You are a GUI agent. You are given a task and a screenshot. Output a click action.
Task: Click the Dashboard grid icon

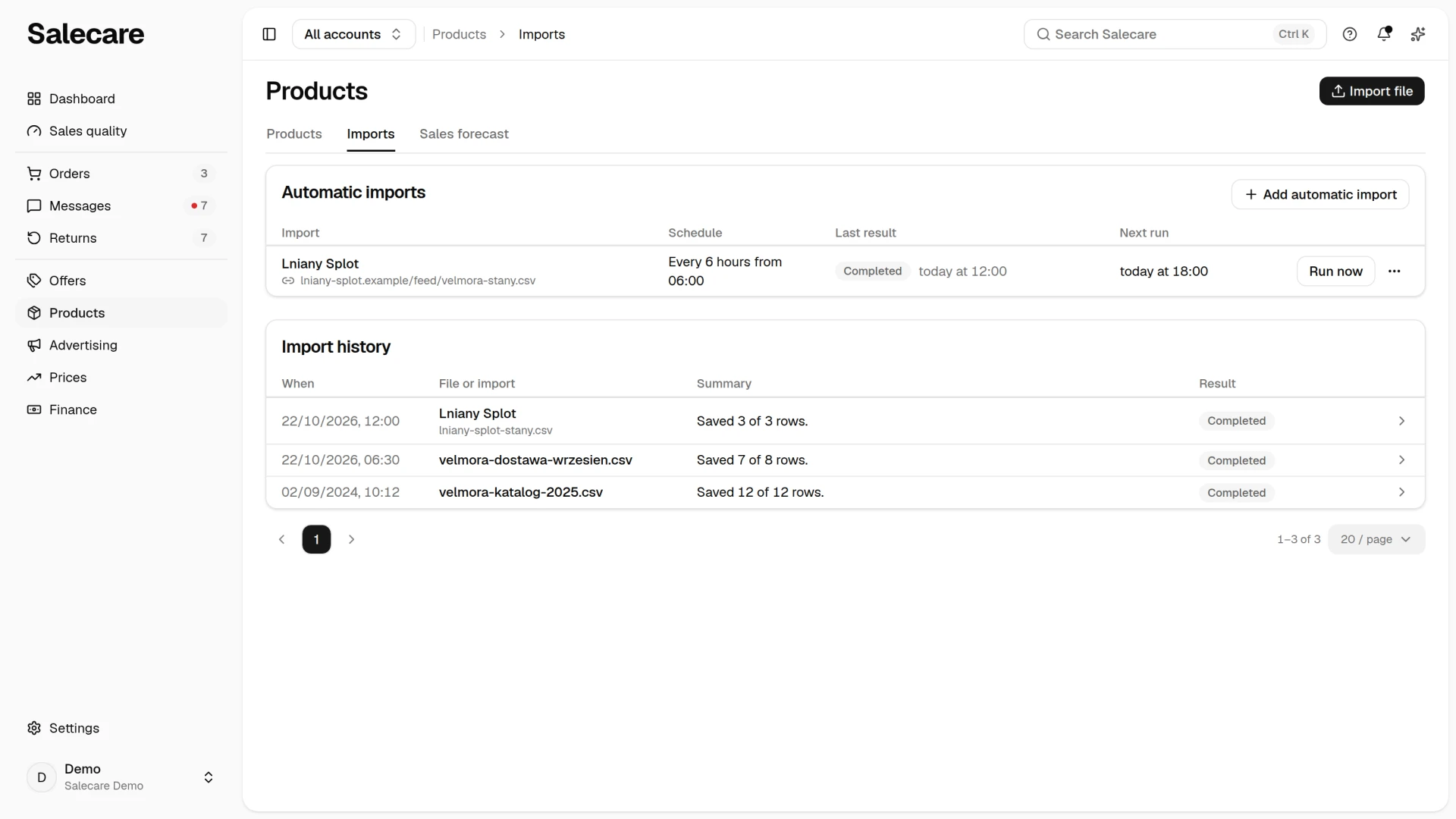point(34,99)
